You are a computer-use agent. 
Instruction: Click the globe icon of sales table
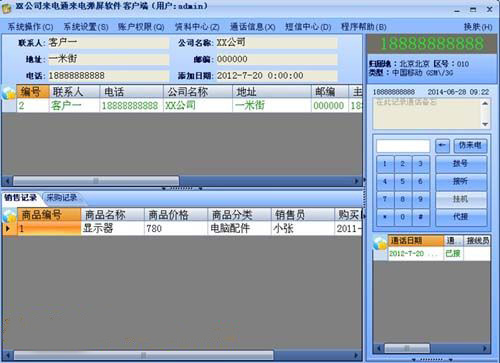(10, 215)
